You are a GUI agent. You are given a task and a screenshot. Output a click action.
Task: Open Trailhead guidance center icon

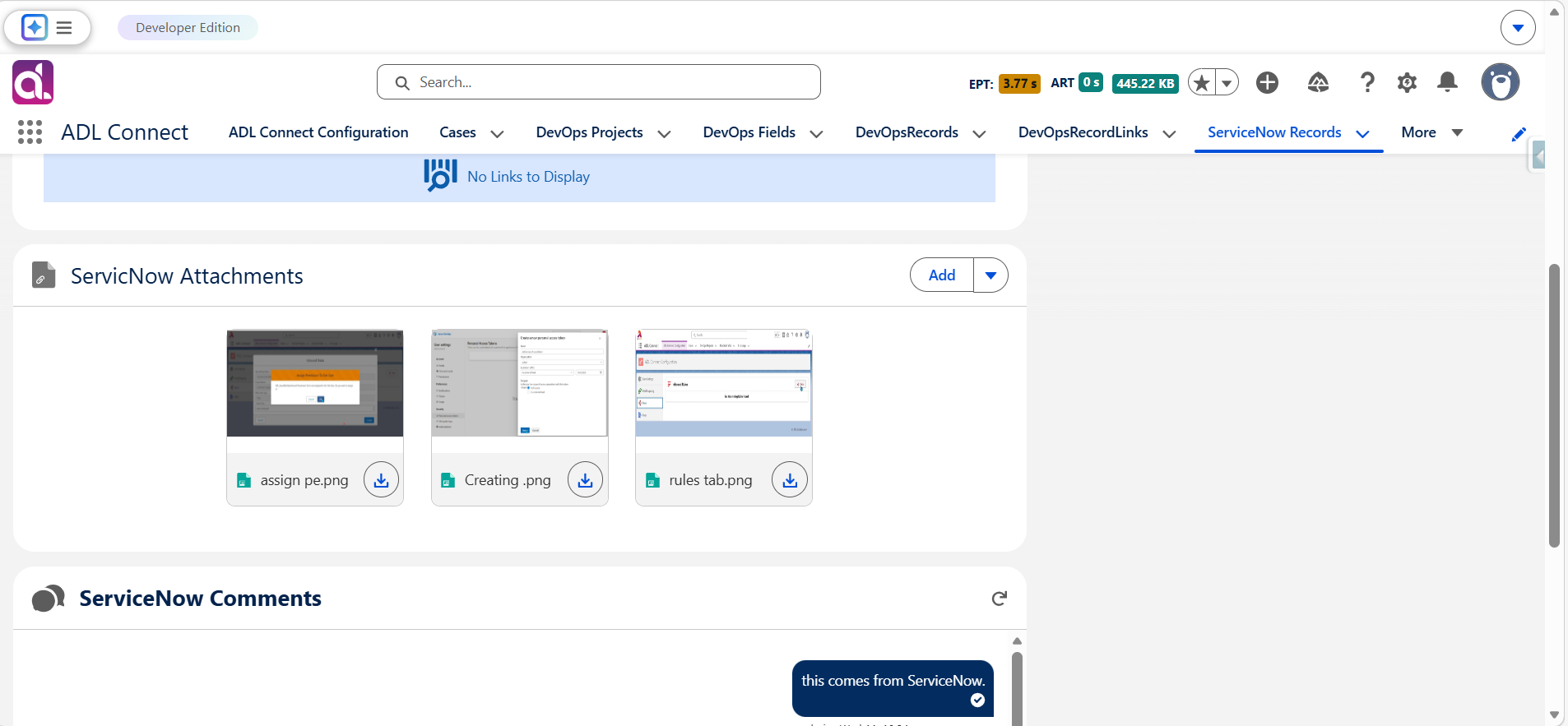coord(1318,82)
